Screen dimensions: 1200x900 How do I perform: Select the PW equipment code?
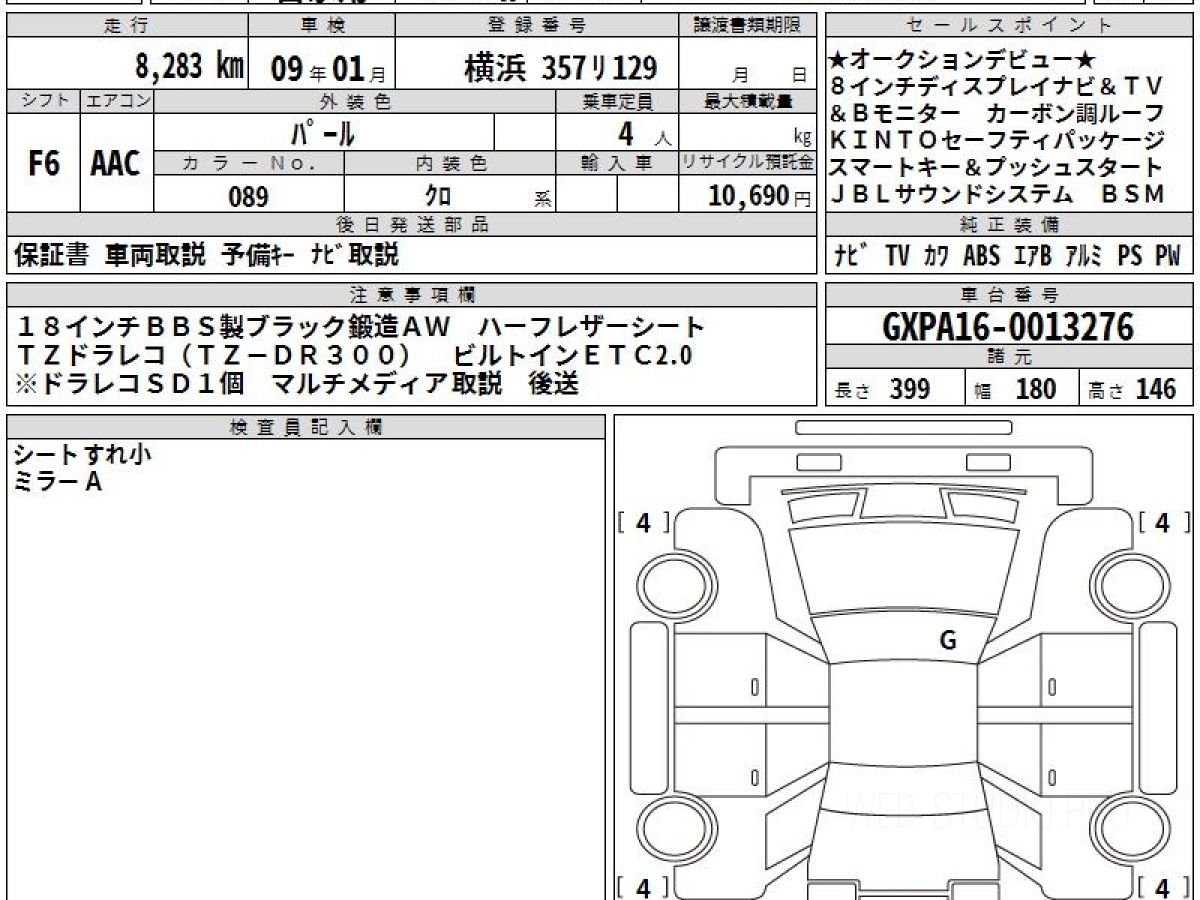coord(1168,256)
